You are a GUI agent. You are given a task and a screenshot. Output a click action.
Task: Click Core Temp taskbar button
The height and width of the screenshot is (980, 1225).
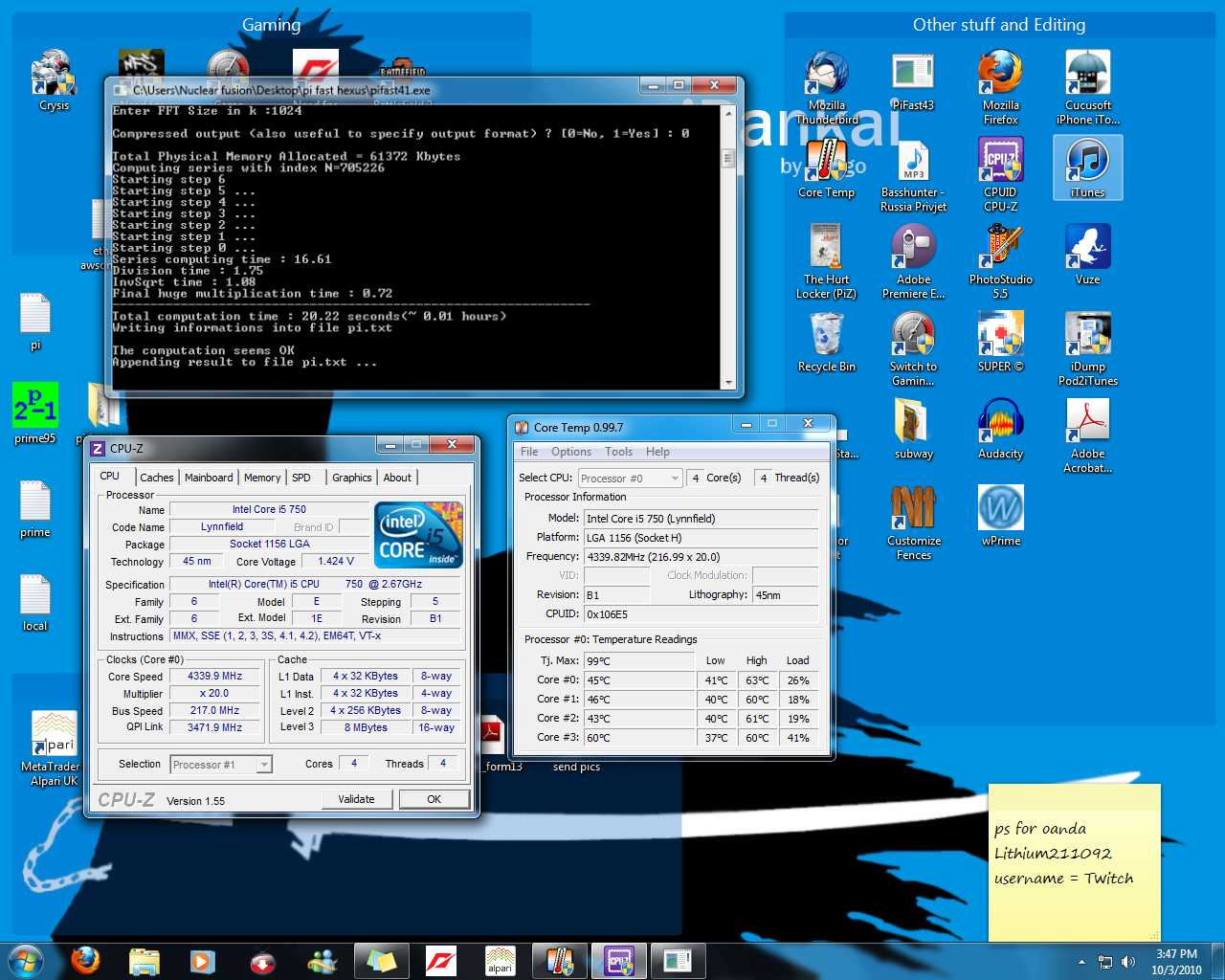[x=560, y=960]
